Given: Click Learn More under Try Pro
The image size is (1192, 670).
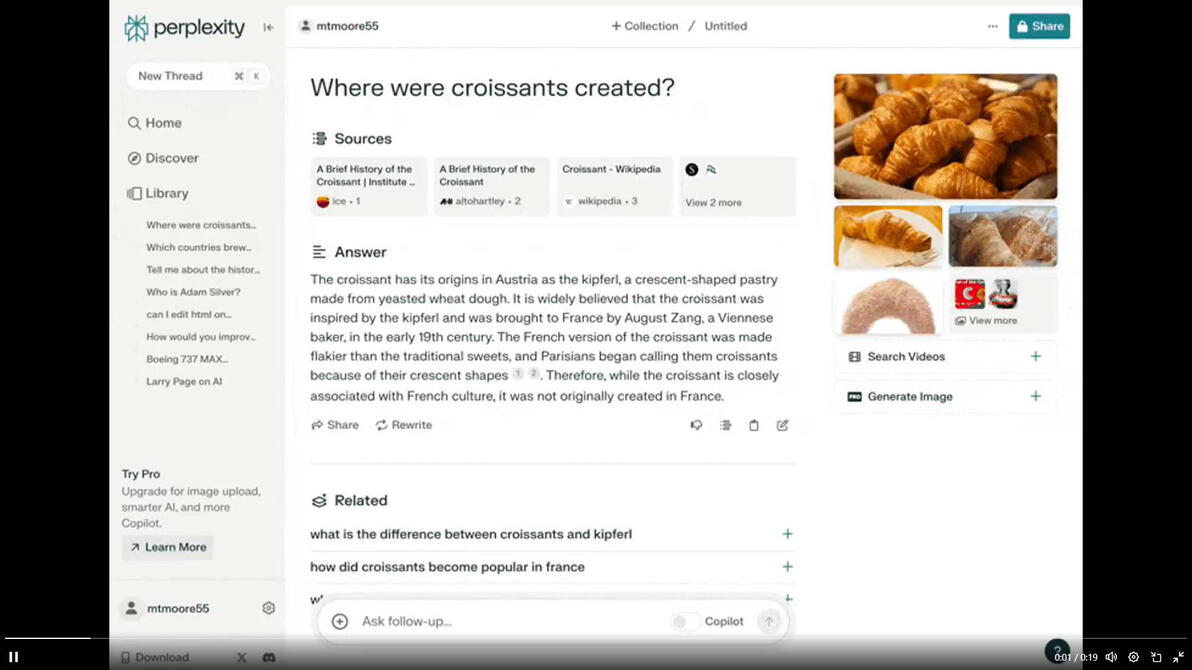Looking at the screenshot, I should [167, 547].
